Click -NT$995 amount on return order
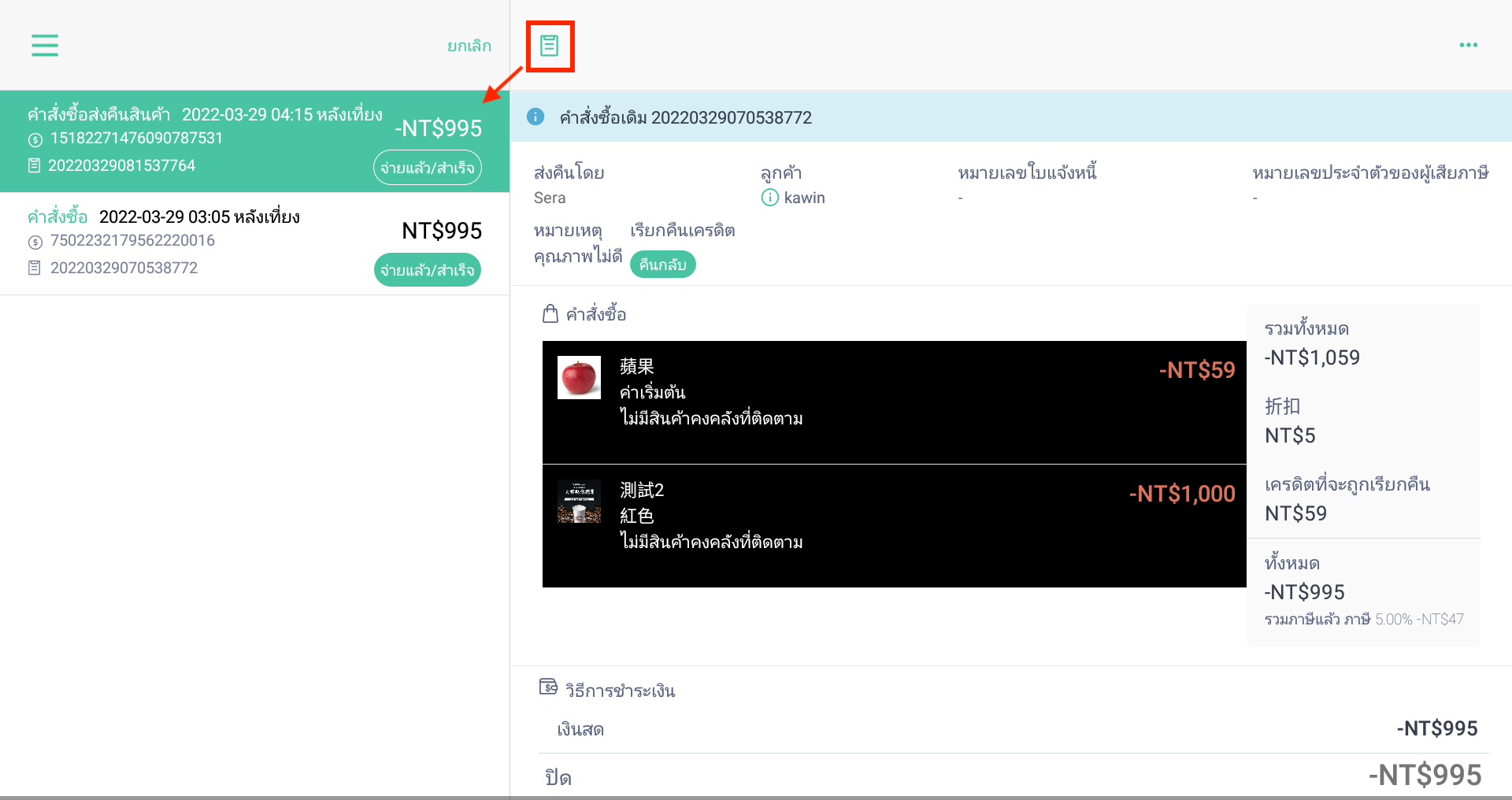This screenshot has width=1512, height=800. [439, 128]
